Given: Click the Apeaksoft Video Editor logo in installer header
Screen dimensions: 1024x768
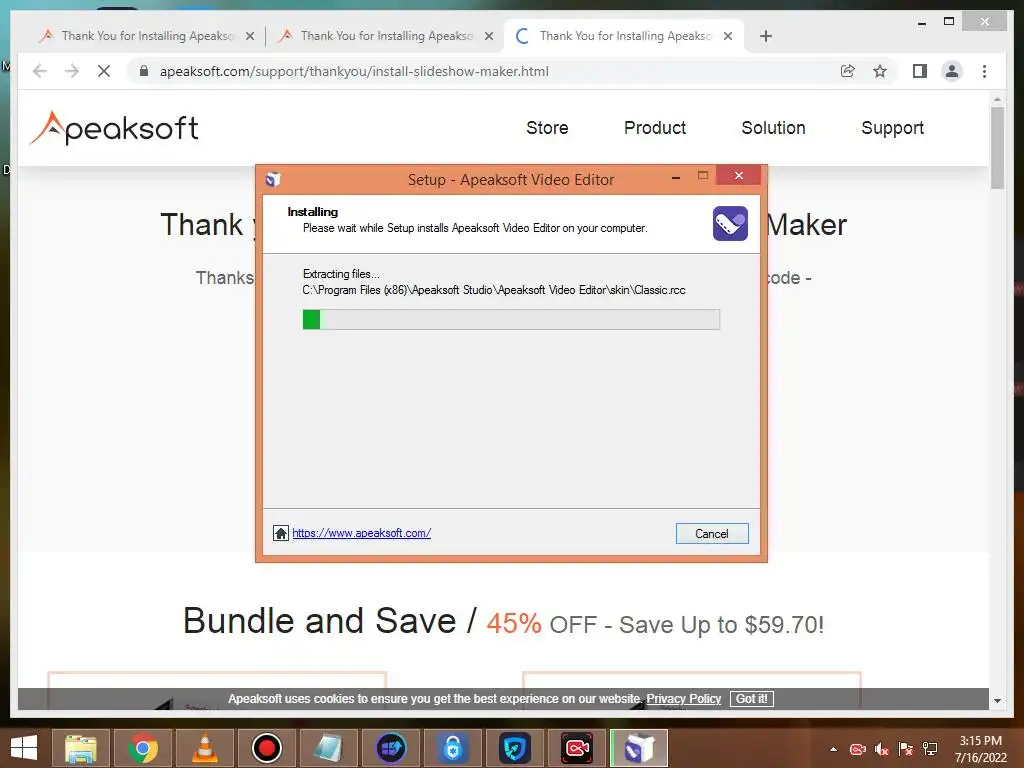Looking at the screenshot, I should point(730,223).
